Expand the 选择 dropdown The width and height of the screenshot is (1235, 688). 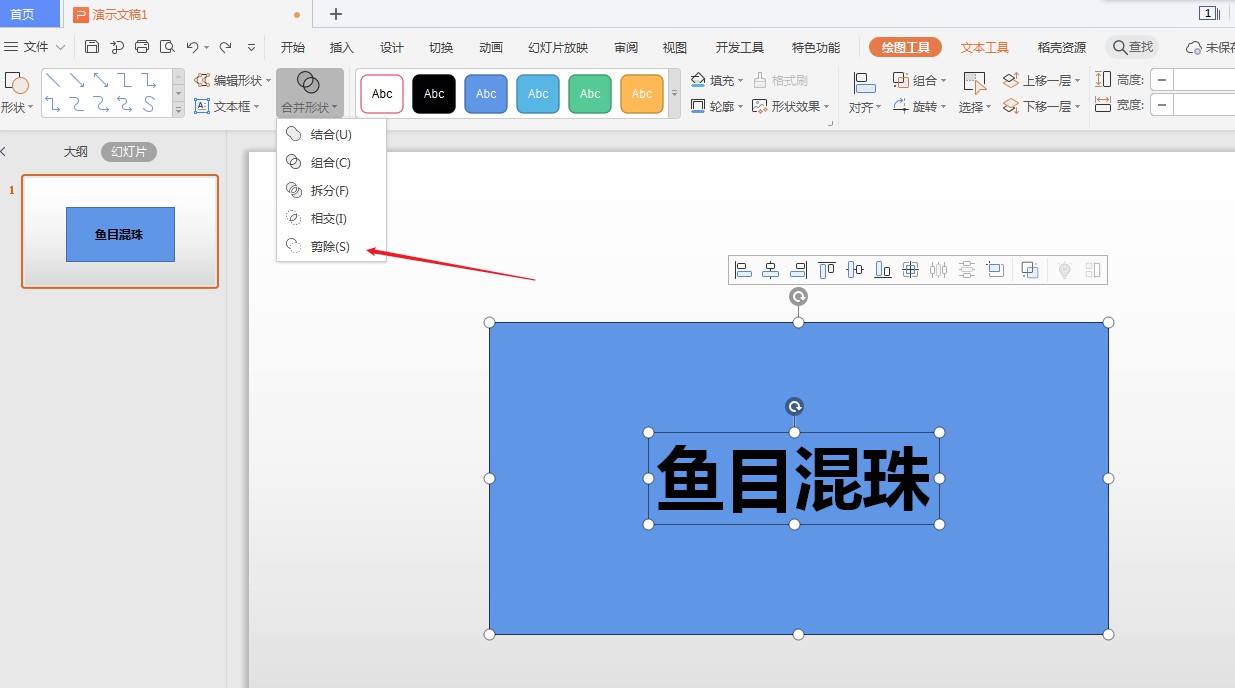pyautogui.click(x=973, y=106)
